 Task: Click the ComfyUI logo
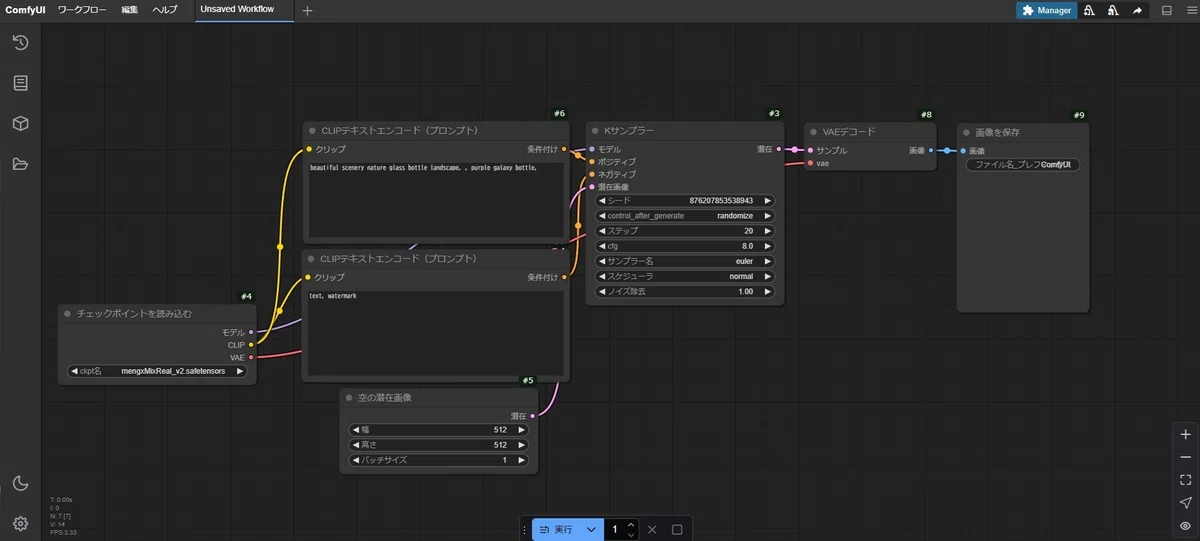pyautogui.click(x=25, y=10)
